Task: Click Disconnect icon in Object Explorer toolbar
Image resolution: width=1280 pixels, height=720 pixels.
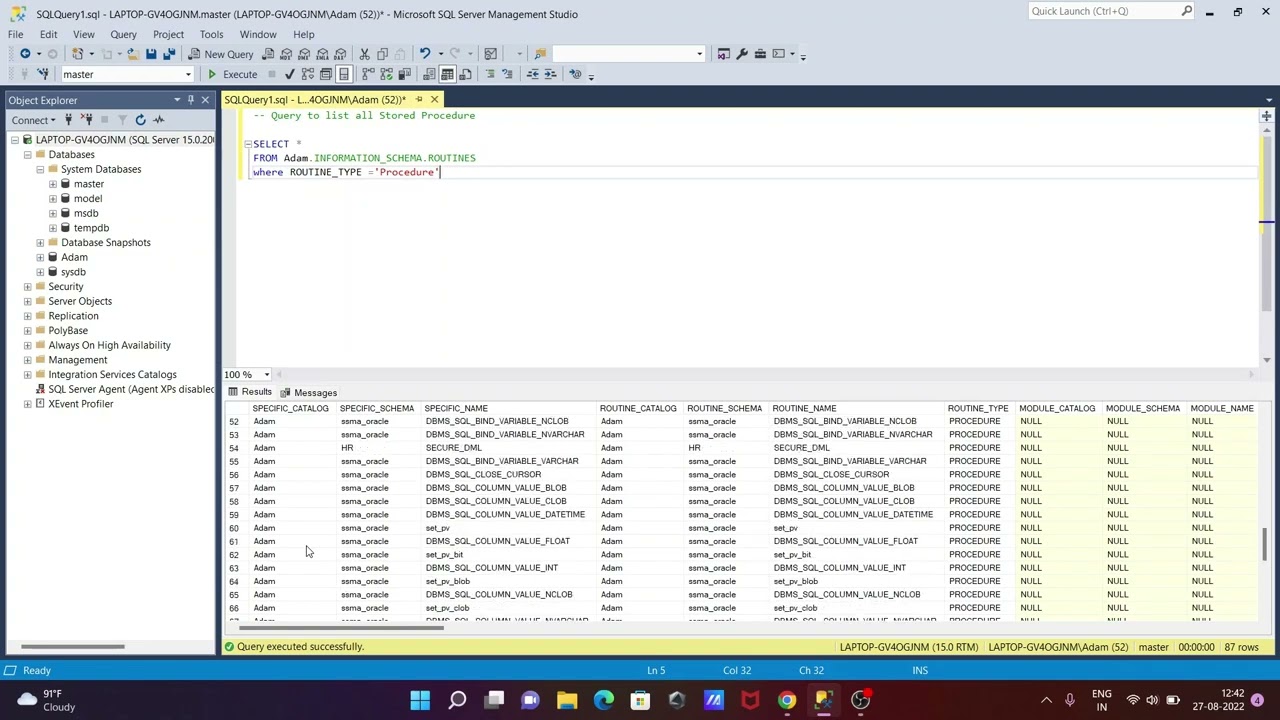Action: [x=86, y=120]
